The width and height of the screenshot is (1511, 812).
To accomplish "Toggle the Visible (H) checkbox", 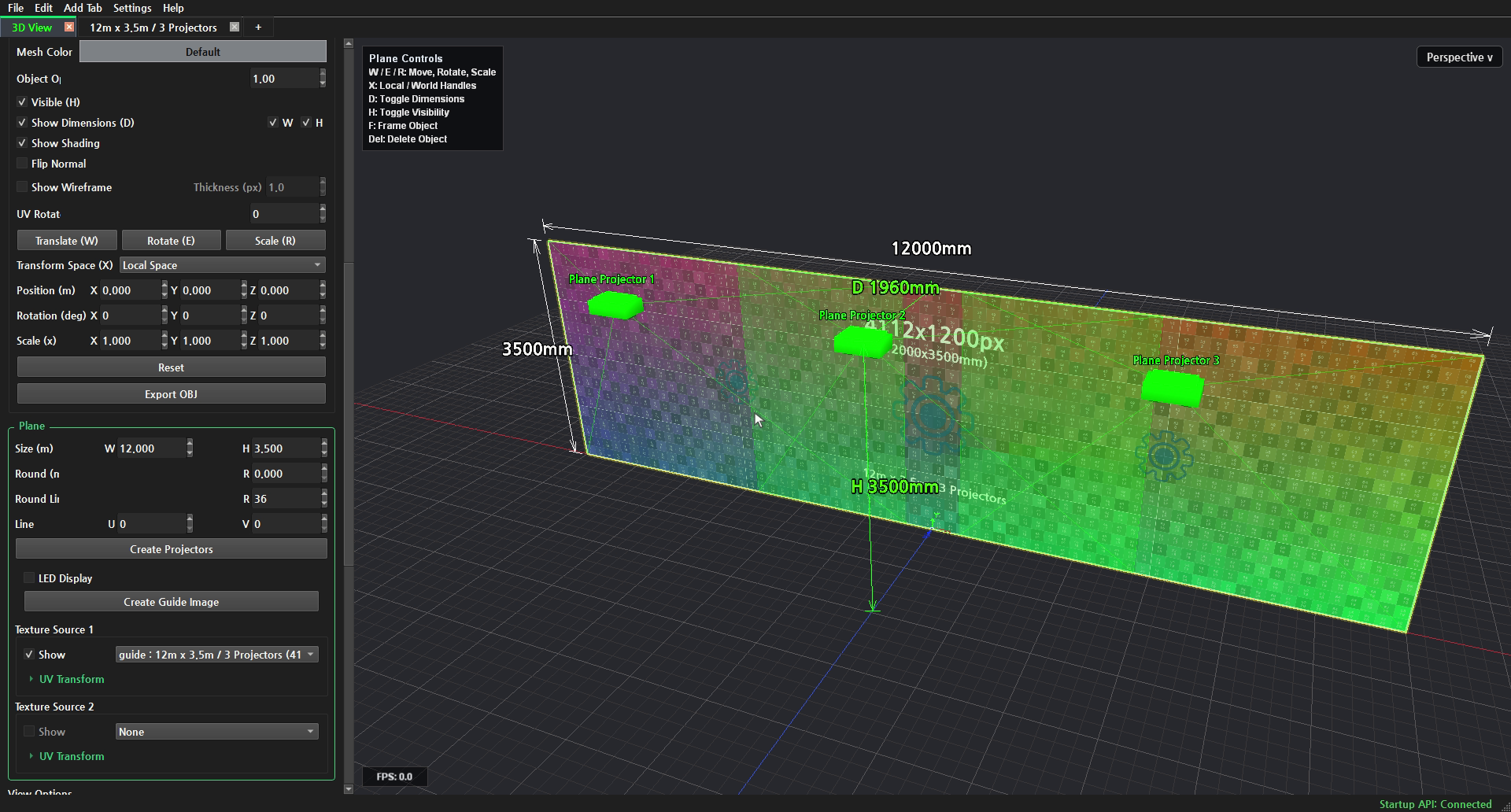I will pos(22,102).
